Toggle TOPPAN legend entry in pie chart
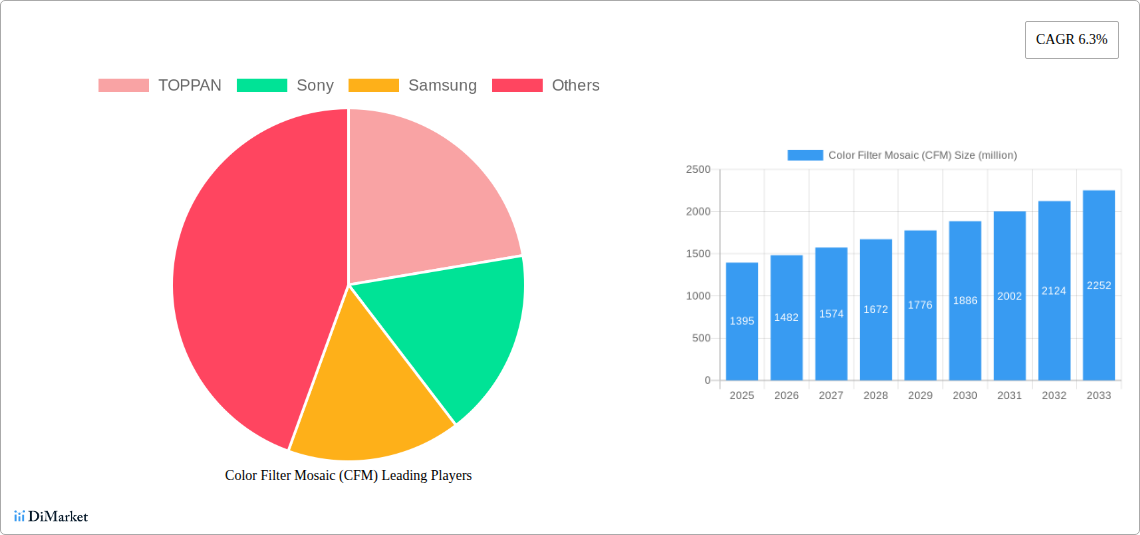1140x535 pixels. tap(160, 86)
